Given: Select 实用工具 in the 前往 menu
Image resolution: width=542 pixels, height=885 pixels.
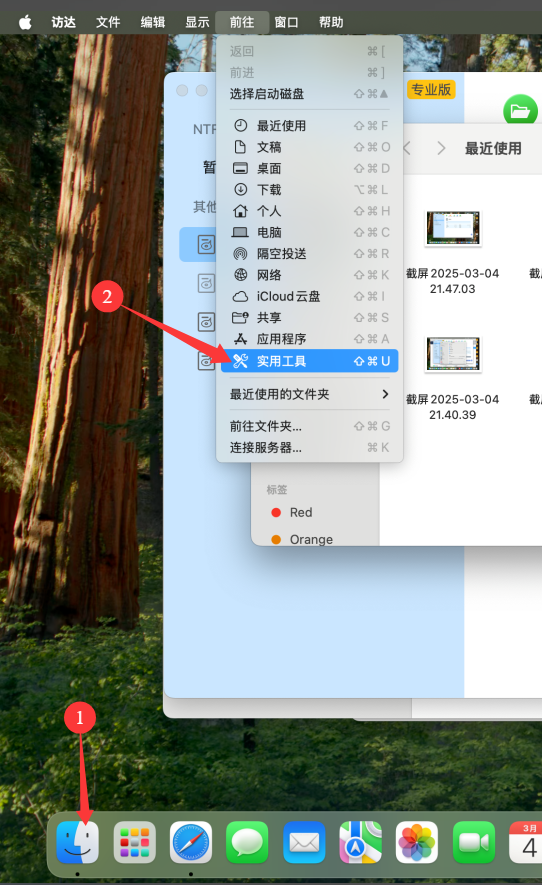Looking at the screenshot, I should [309, 361].
